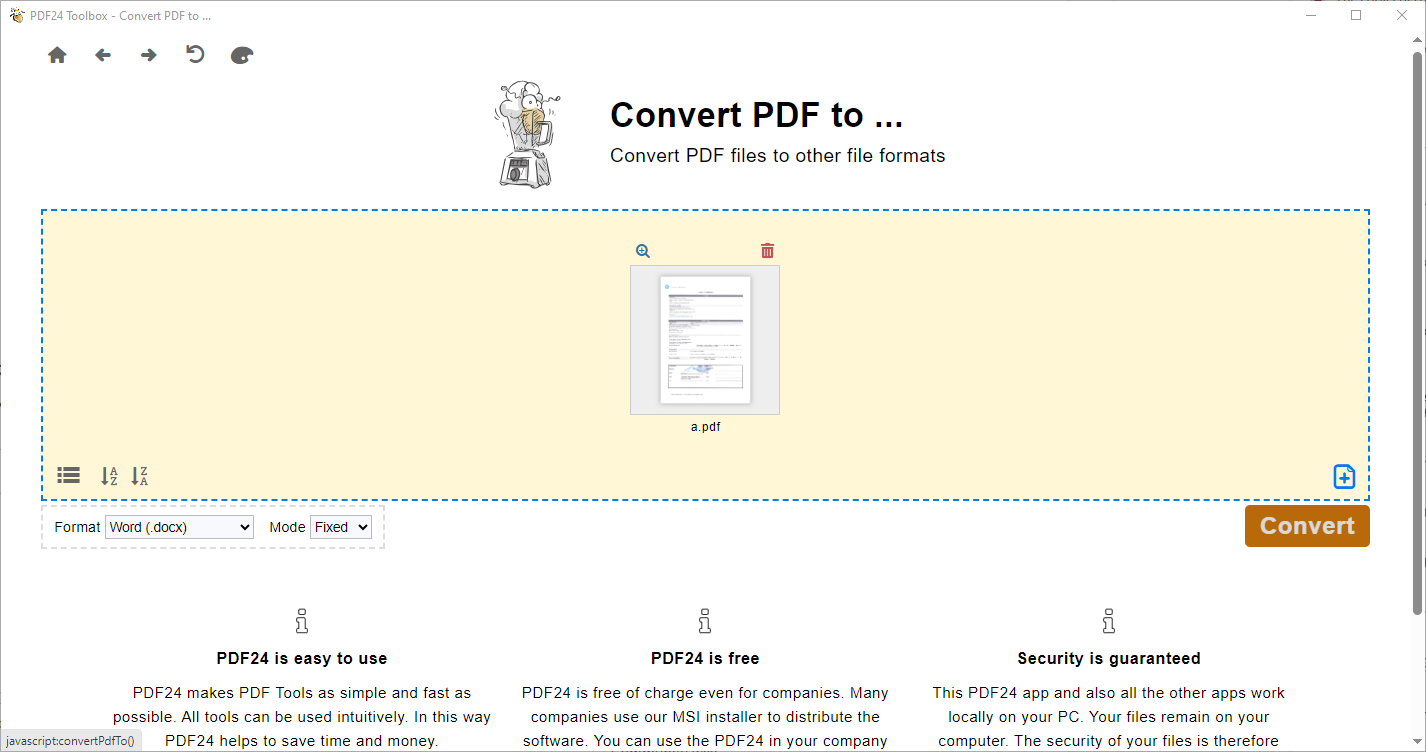
Task: Start conversion with the Convert button
Action: tap(1307, 526)
